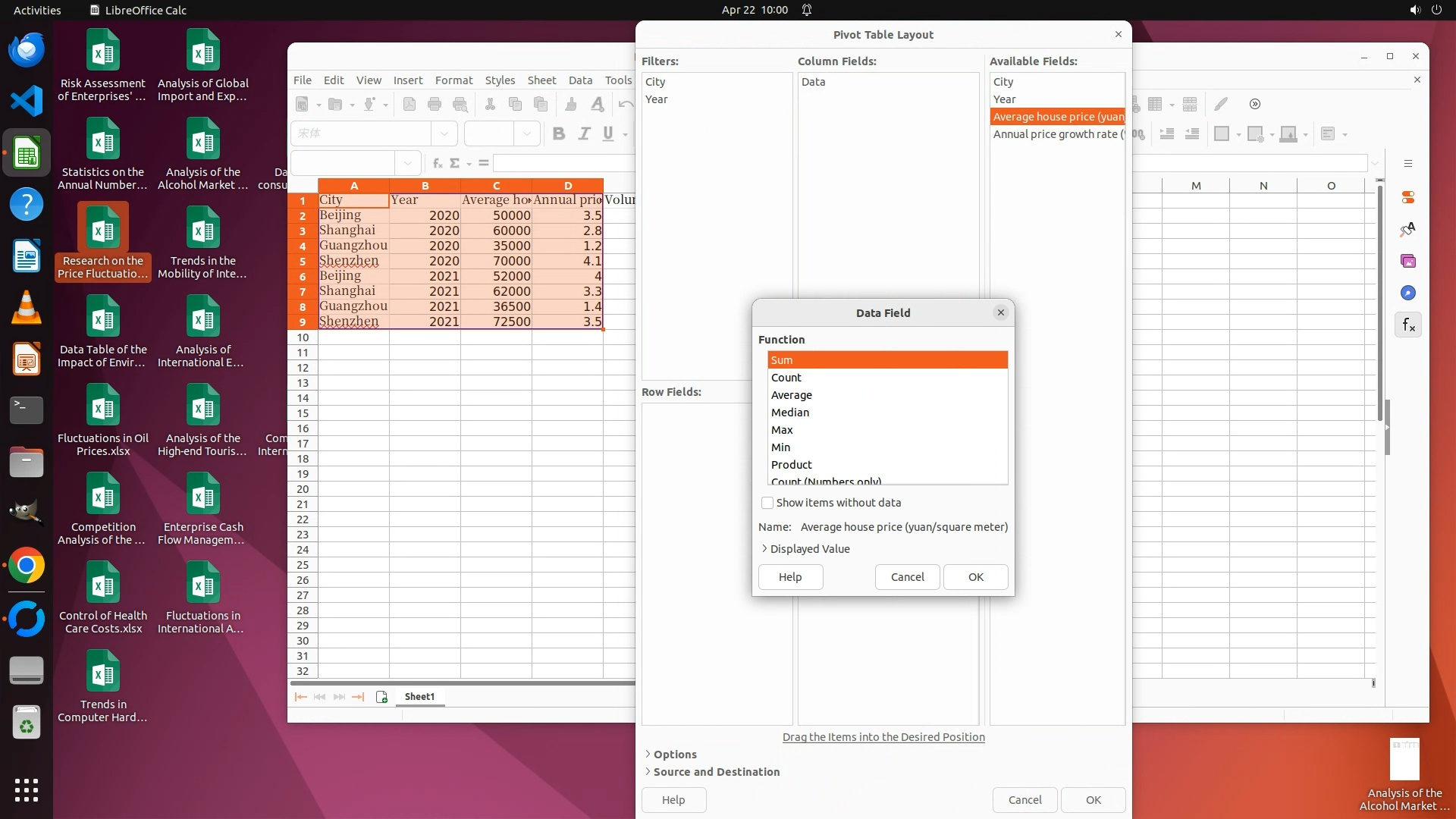Click the Background Color toolbar swatch

[1288, 134]
